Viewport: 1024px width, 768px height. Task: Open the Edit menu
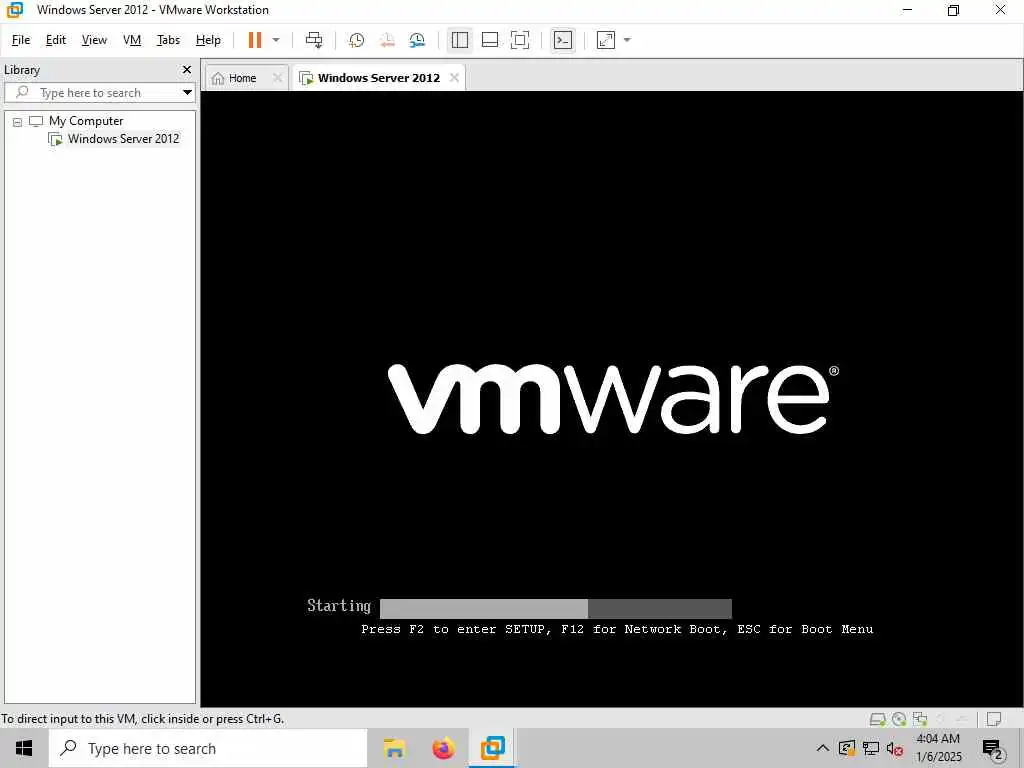point(56,40)
